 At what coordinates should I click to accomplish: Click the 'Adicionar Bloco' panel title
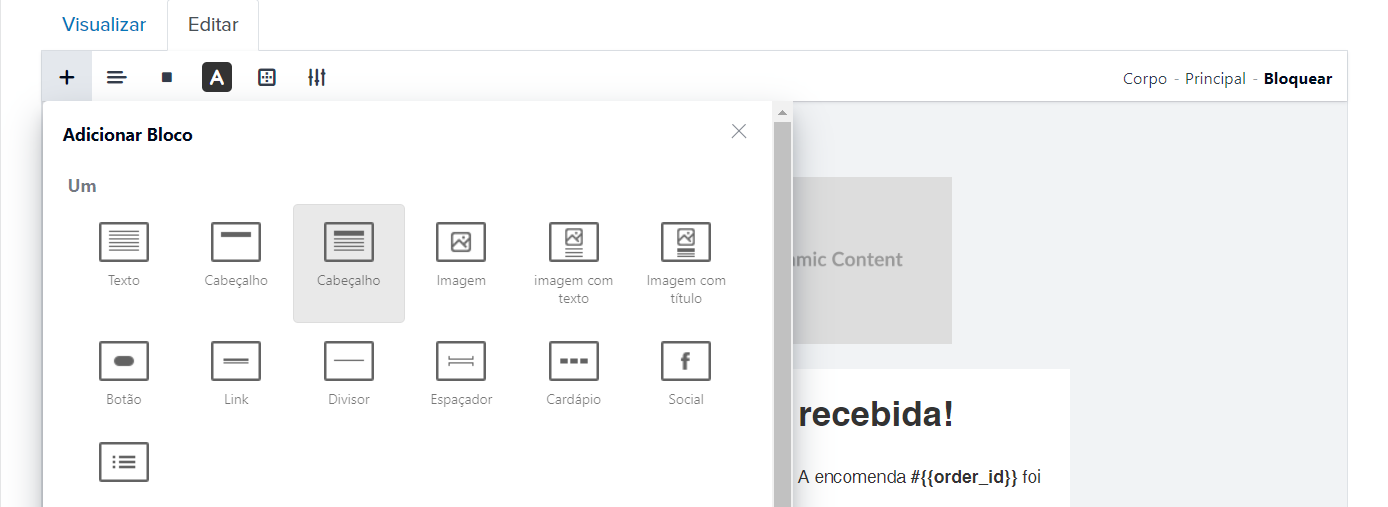128,135
